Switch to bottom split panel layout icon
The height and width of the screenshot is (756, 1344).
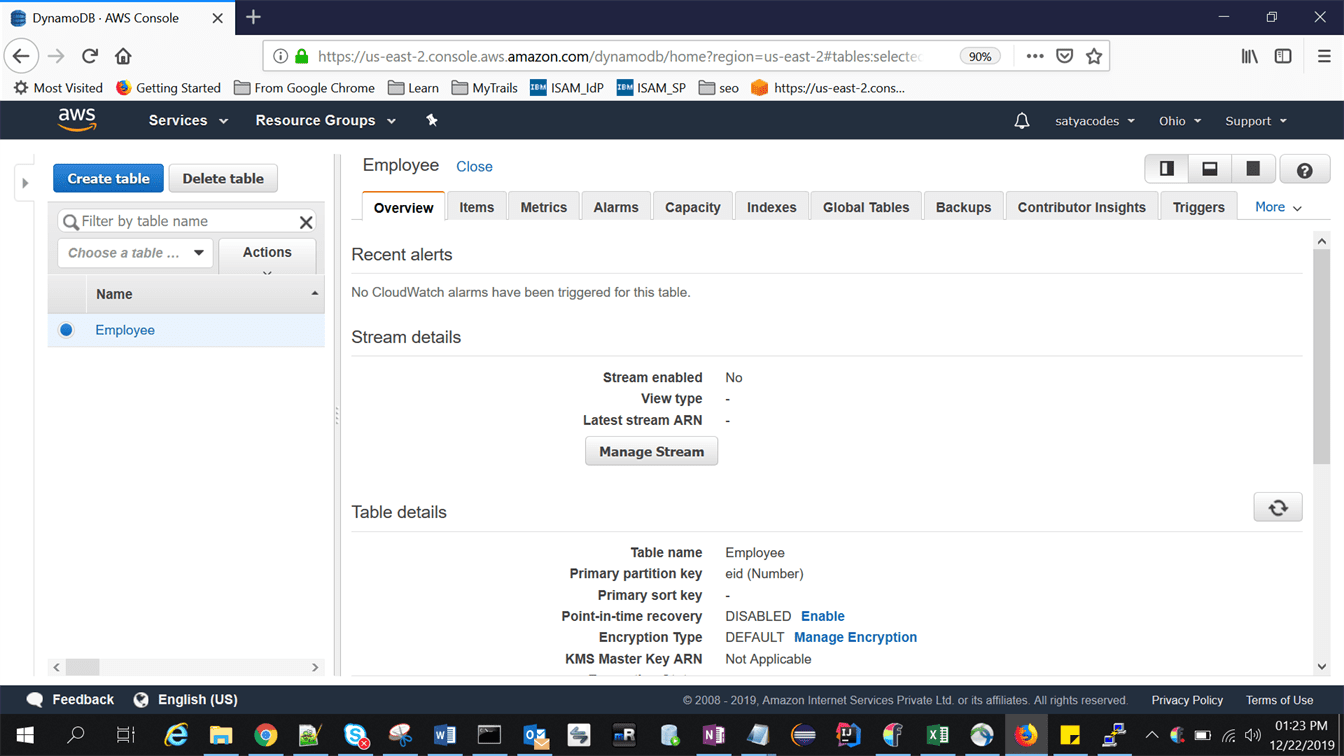point(1209,169)
